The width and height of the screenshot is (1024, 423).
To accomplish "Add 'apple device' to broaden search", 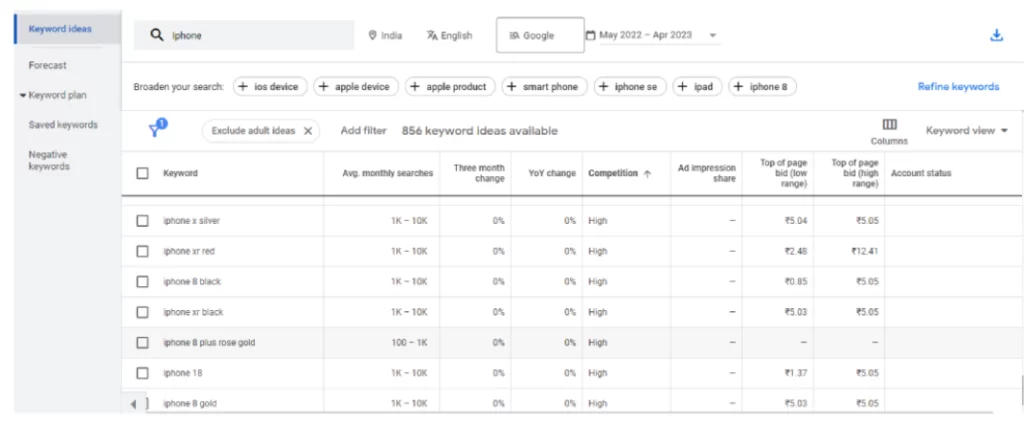I will pyautogui.click(x=356, y=87).
